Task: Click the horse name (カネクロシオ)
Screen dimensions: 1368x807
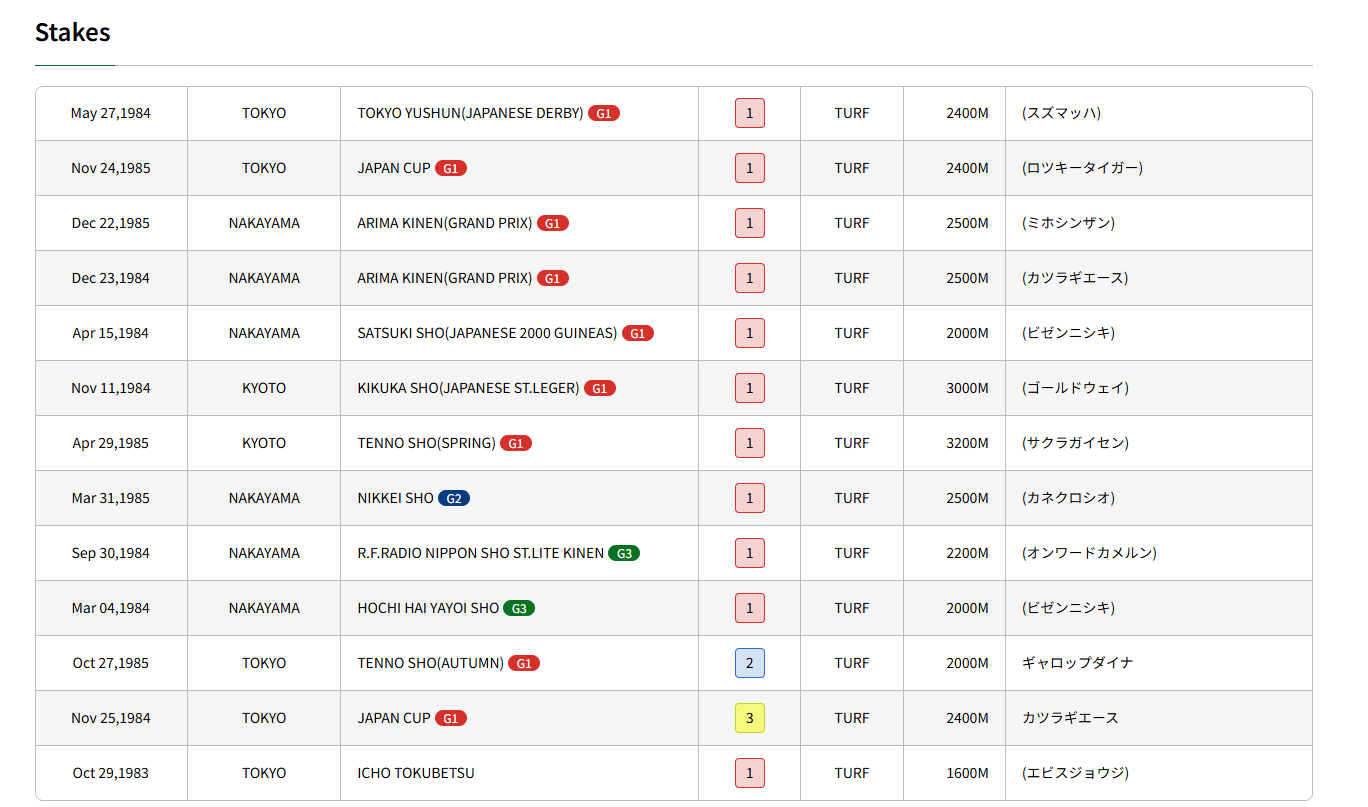Action: (1068, 498)
